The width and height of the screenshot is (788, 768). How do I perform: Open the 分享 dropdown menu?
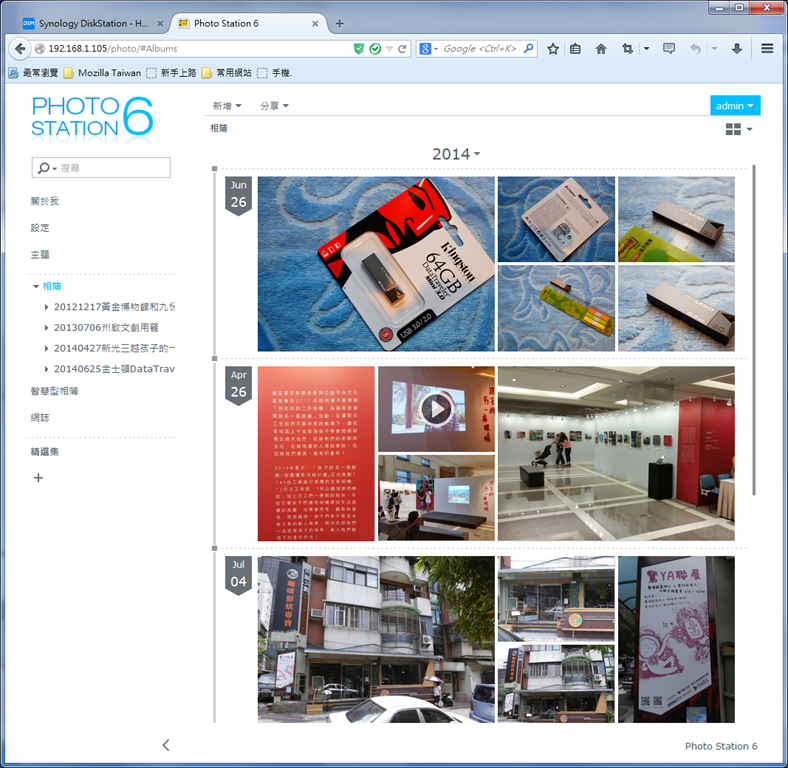(274, 106)
